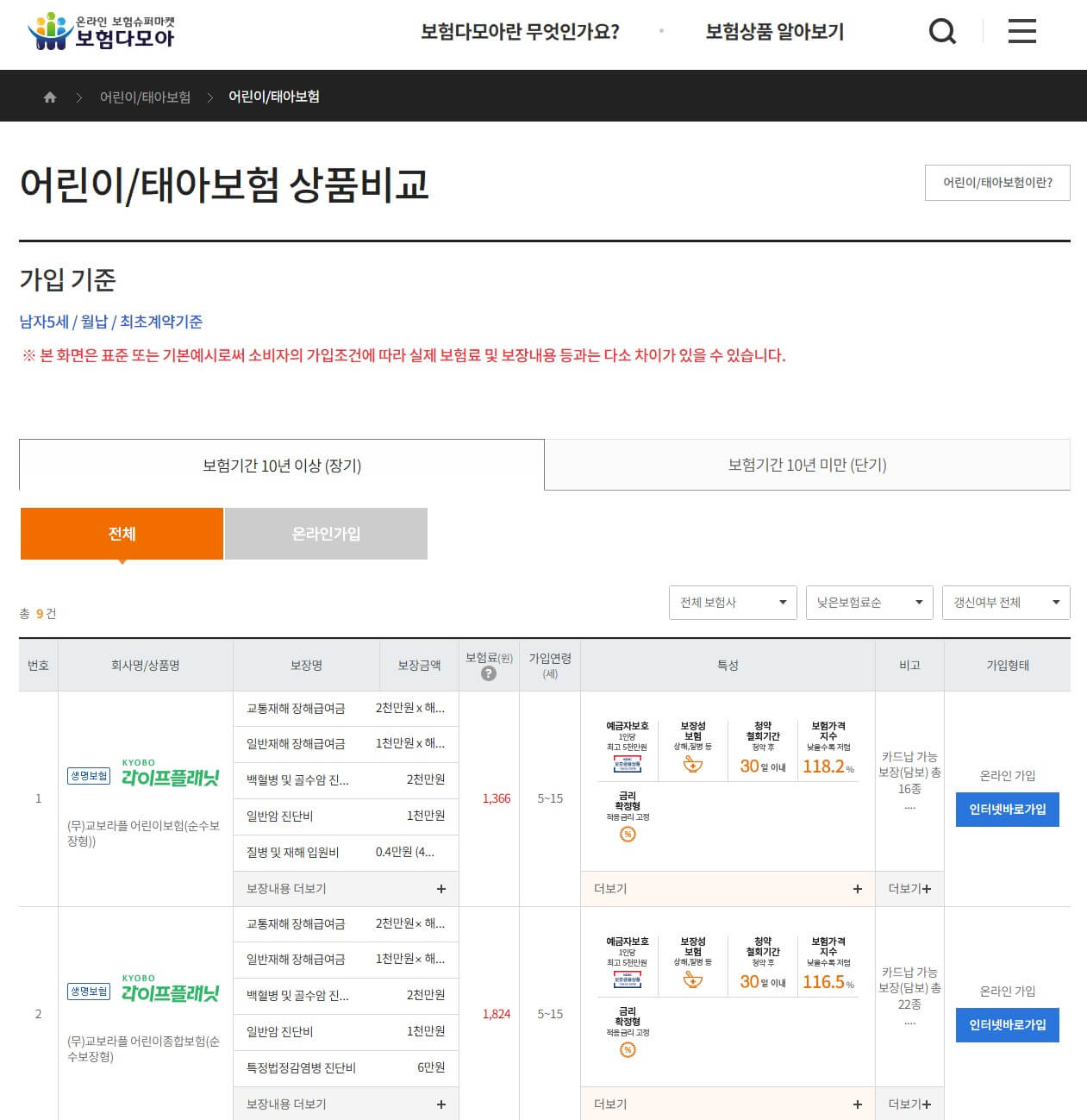Open the 어린이/태아보험이란? page

point(996,183)
